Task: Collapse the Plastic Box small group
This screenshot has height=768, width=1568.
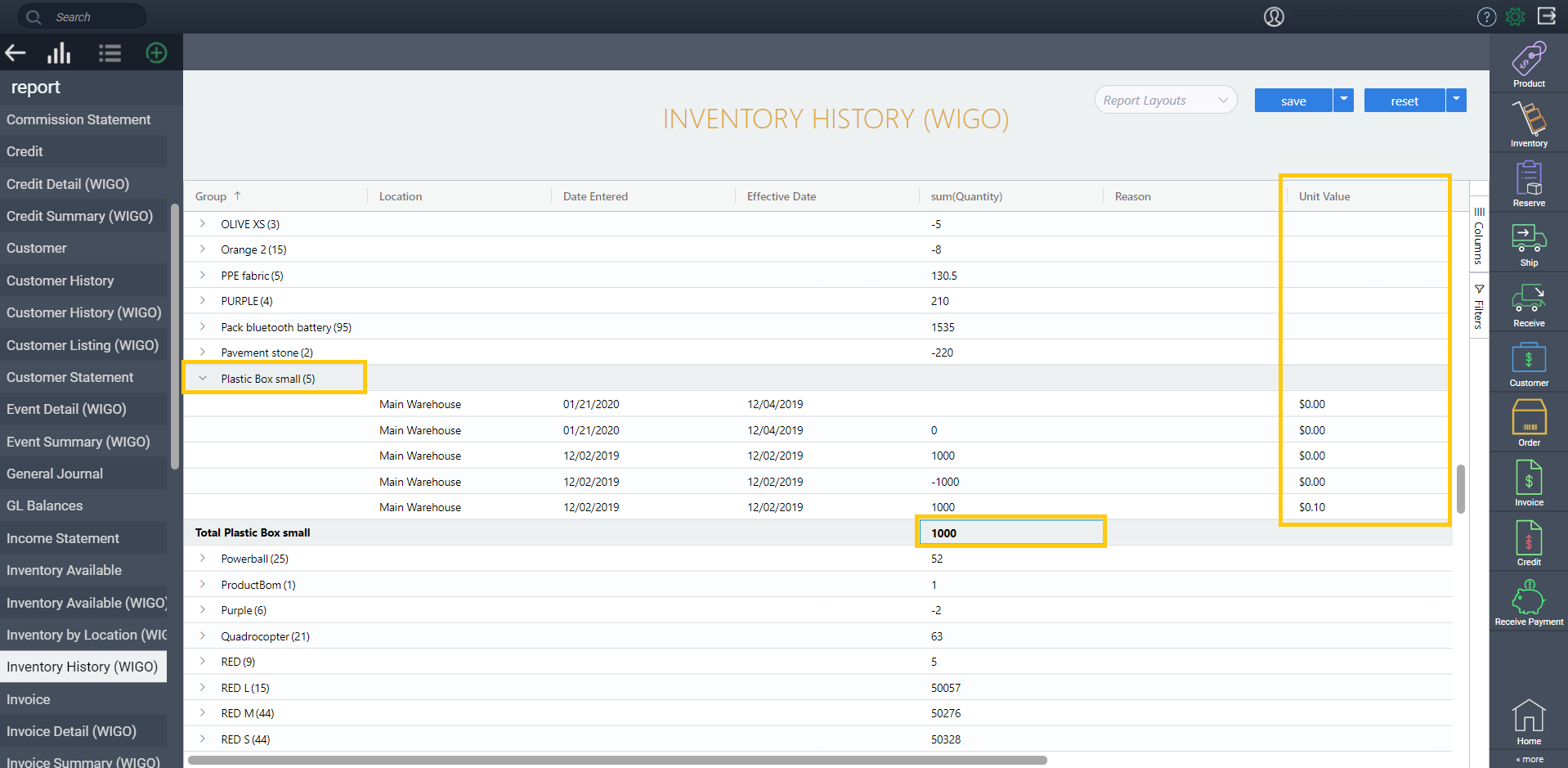Action: (x=203, y=378)
